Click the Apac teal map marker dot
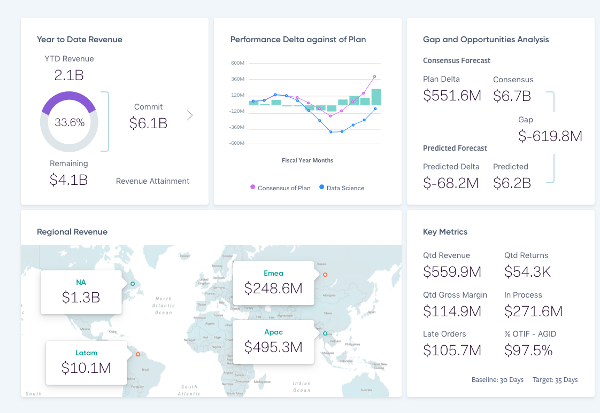Viewport: 600px width, 413px height. 325,331
